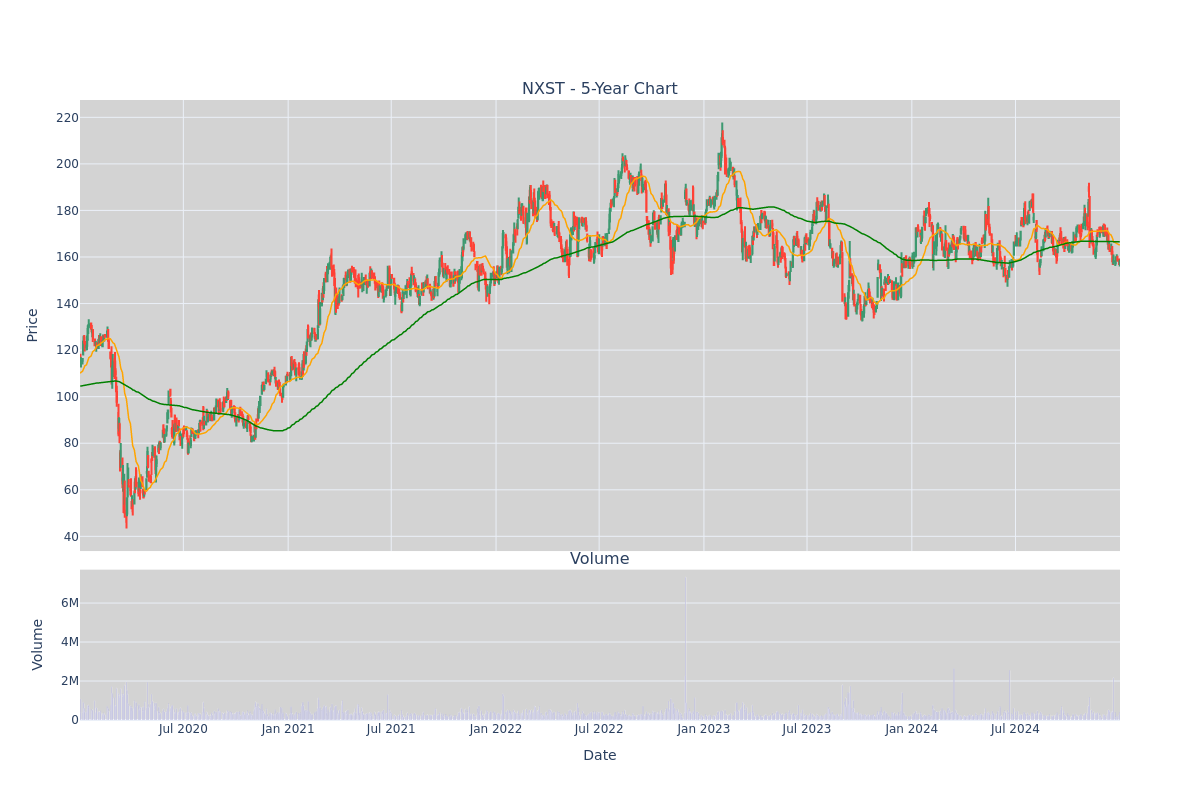Viewport: 1200px width, 800px height.
Task: Click the 120 price axis label
Action: pos(67,350)
